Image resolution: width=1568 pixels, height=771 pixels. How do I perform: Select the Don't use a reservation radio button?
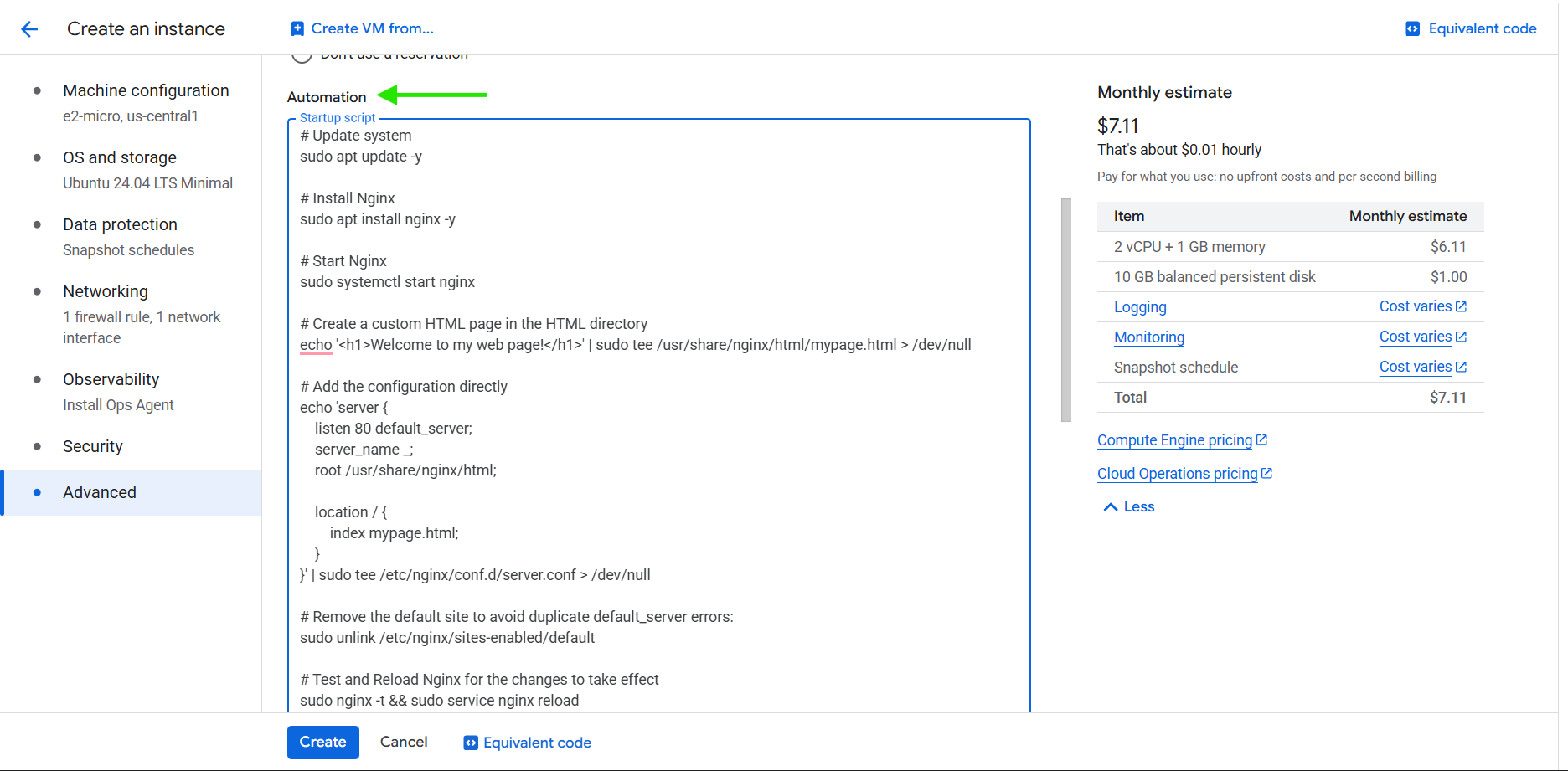302,54
